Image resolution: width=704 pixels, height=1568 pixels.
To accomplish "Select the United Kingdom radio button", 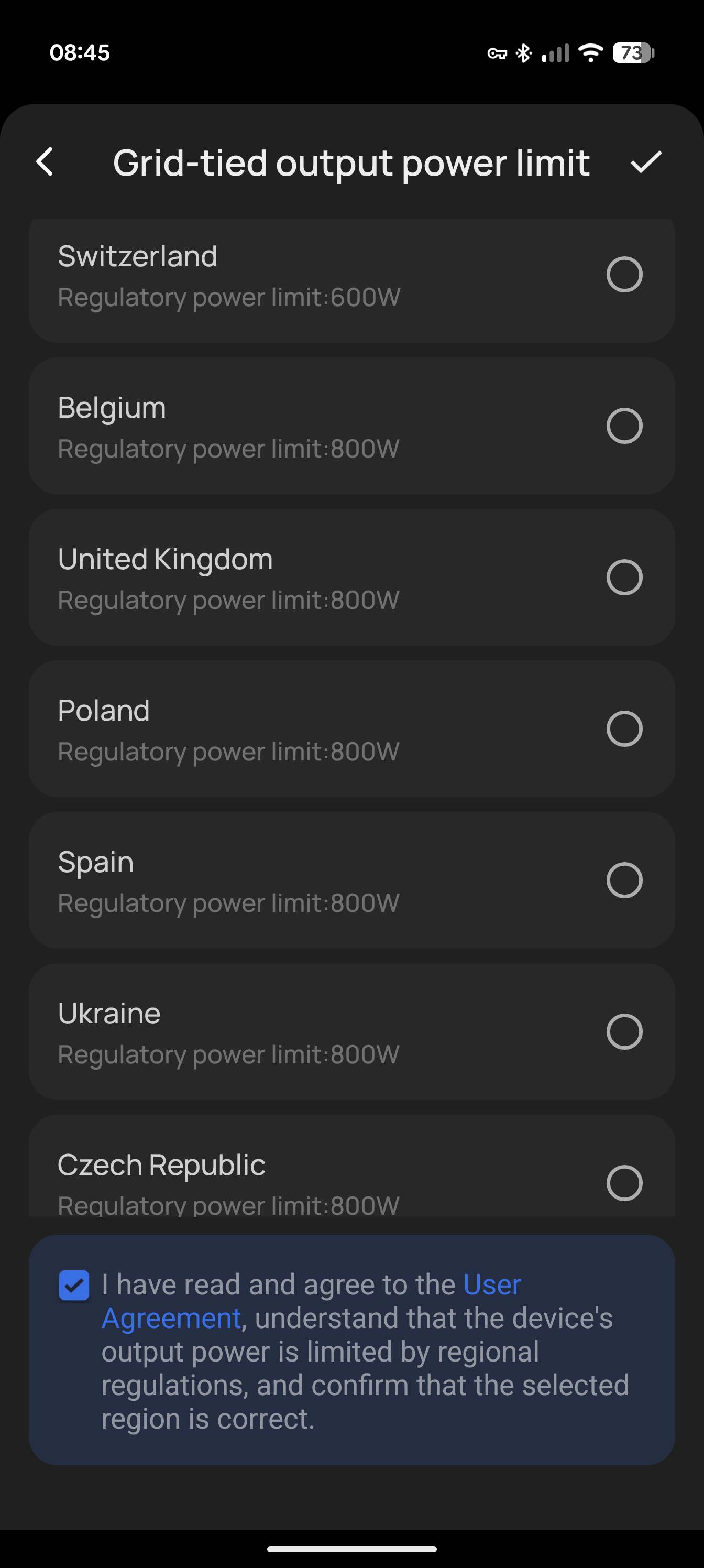I will coord(624,577).
